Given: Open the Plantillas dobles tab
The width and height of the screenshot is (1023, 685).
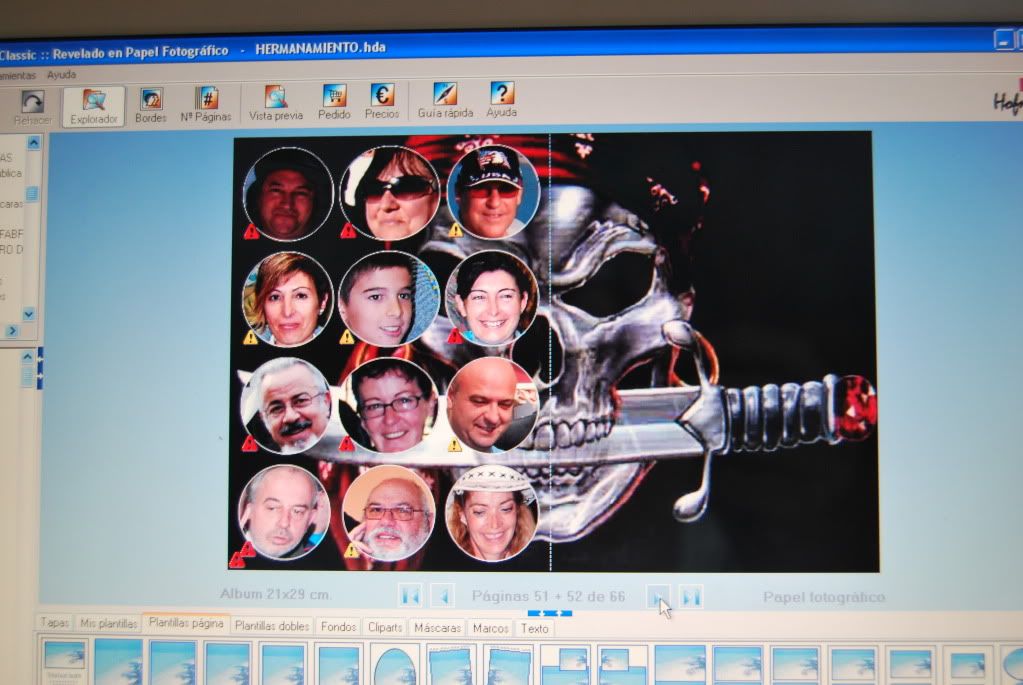Looking at the screenshot, I should pyautogui.click(x=271, y=626).
